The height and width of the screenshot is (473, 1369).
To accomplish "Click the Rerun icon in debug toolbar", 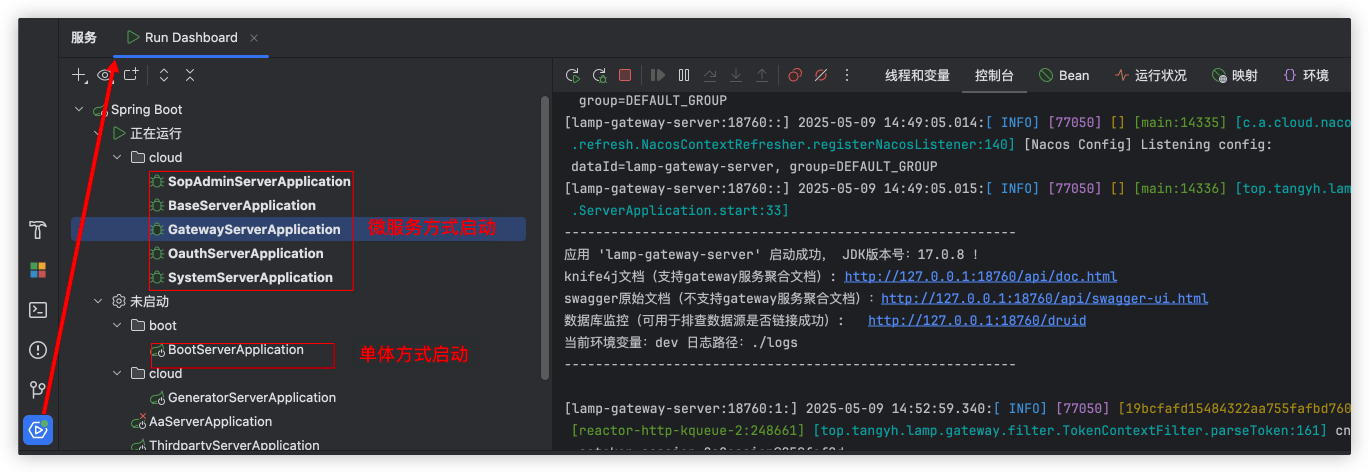I will tap(573, 75).
